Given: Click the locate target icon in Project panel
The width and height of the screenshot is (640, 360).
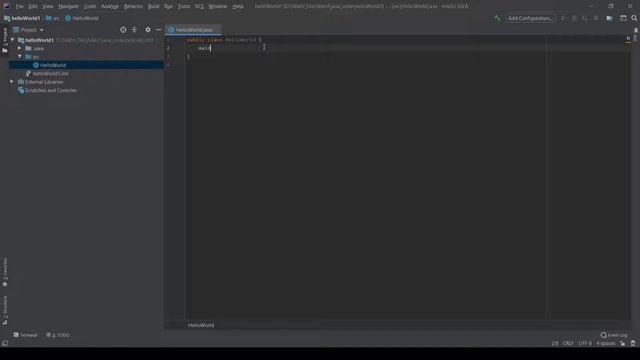Looking at the screenshot, I should tap(123, 30).
